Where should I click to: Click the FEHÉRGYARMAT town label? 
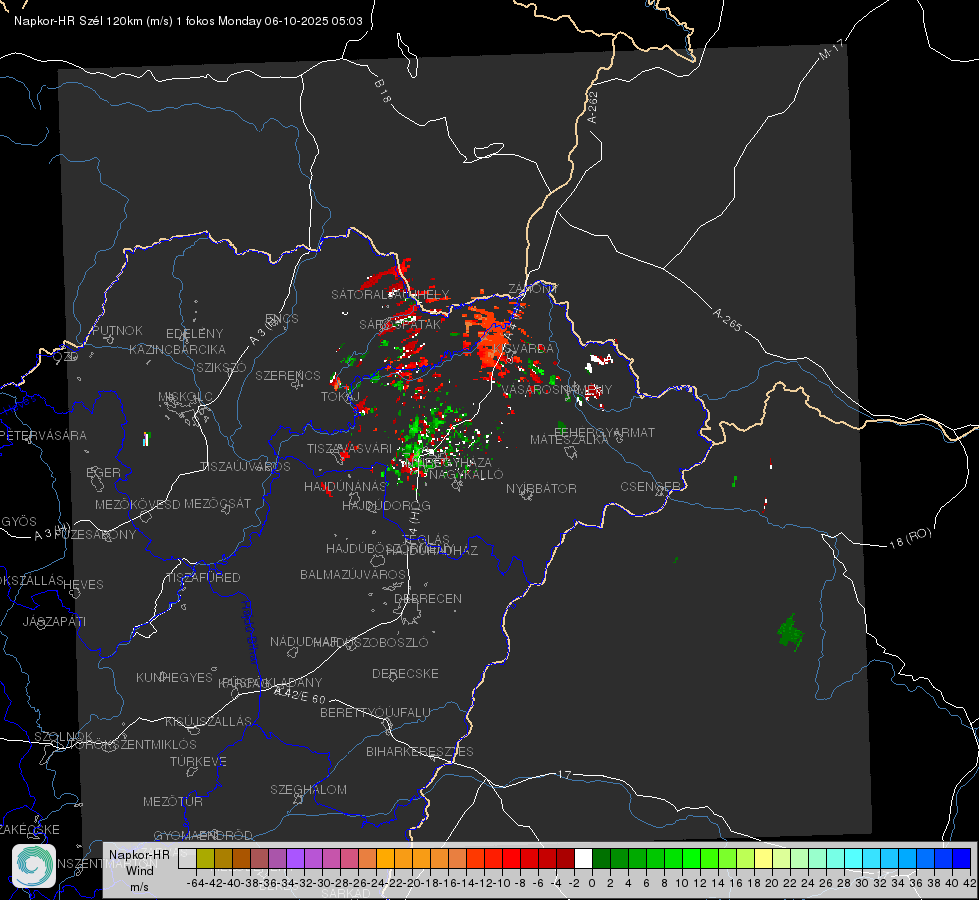pyautogui.click(x=604, y=432)
